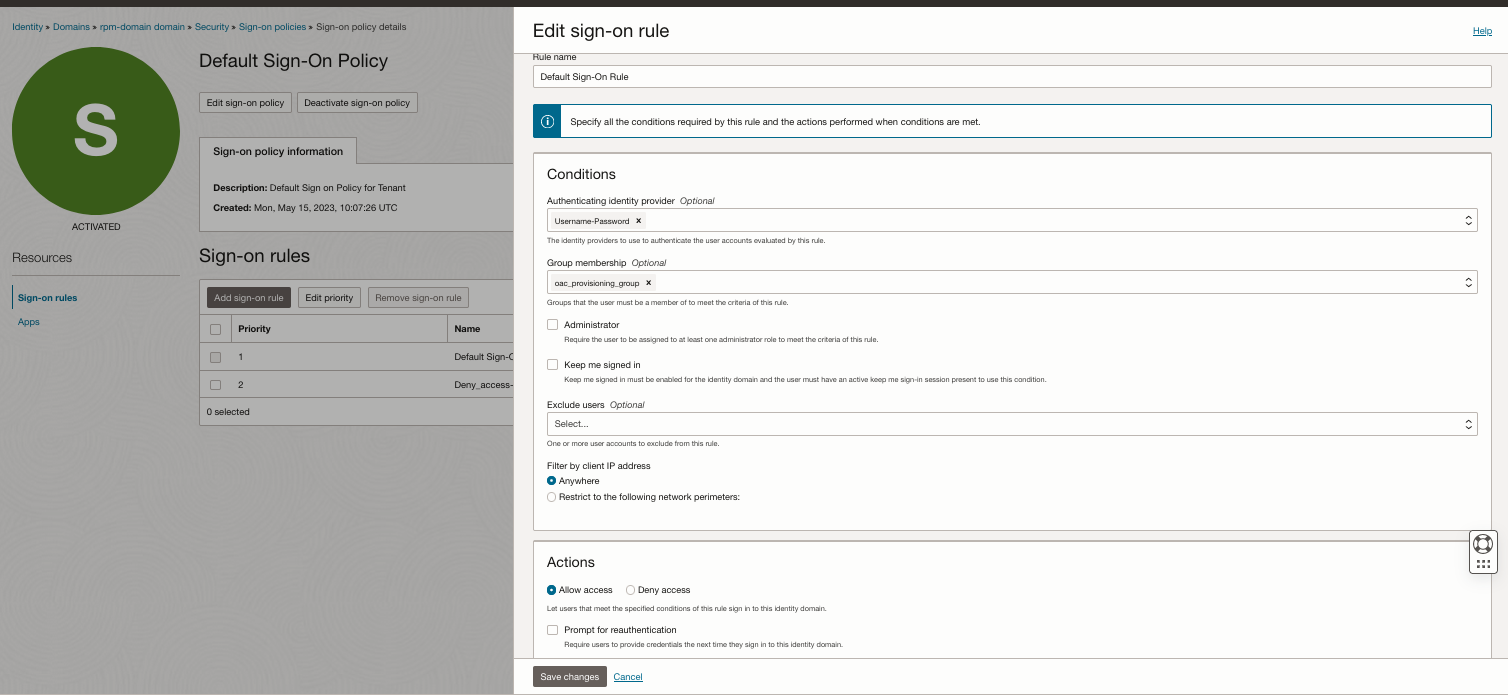Check the Keep me signed in option

tap(552, 364)
